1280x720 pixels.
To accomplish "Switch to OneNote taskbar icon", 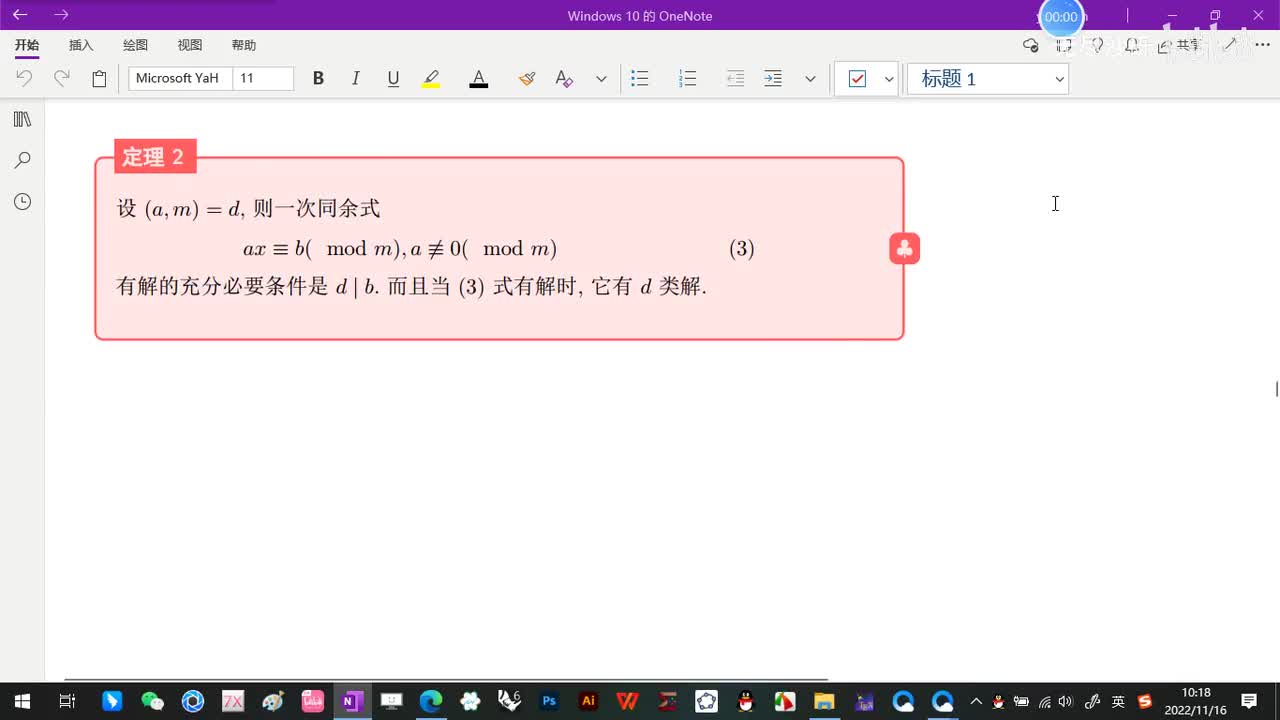I will point(351,702).
